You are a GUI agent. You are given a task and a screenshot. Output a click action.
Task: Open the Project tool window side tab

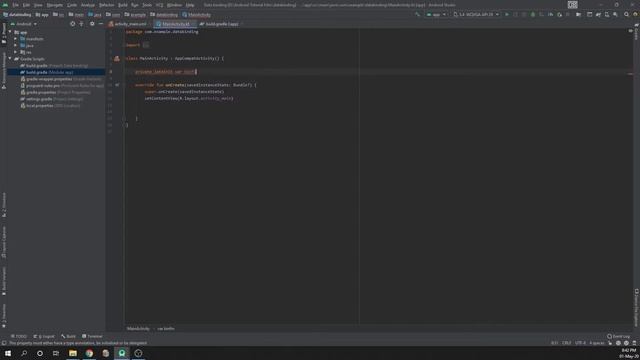pyautogui.click(x=4, y=33)
